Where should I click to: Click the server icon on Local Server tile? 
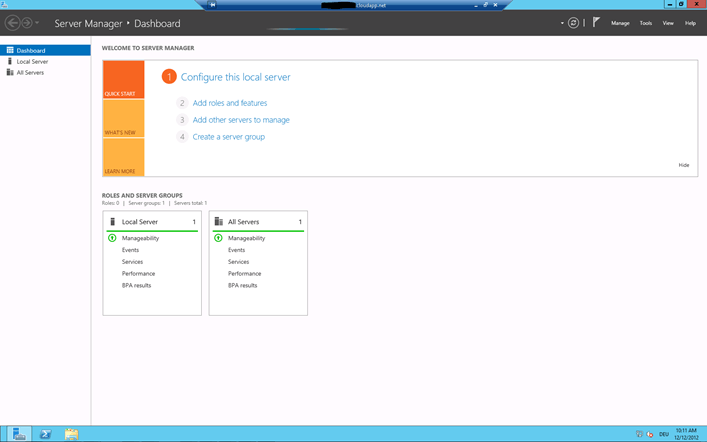click(x=113, y=221)
